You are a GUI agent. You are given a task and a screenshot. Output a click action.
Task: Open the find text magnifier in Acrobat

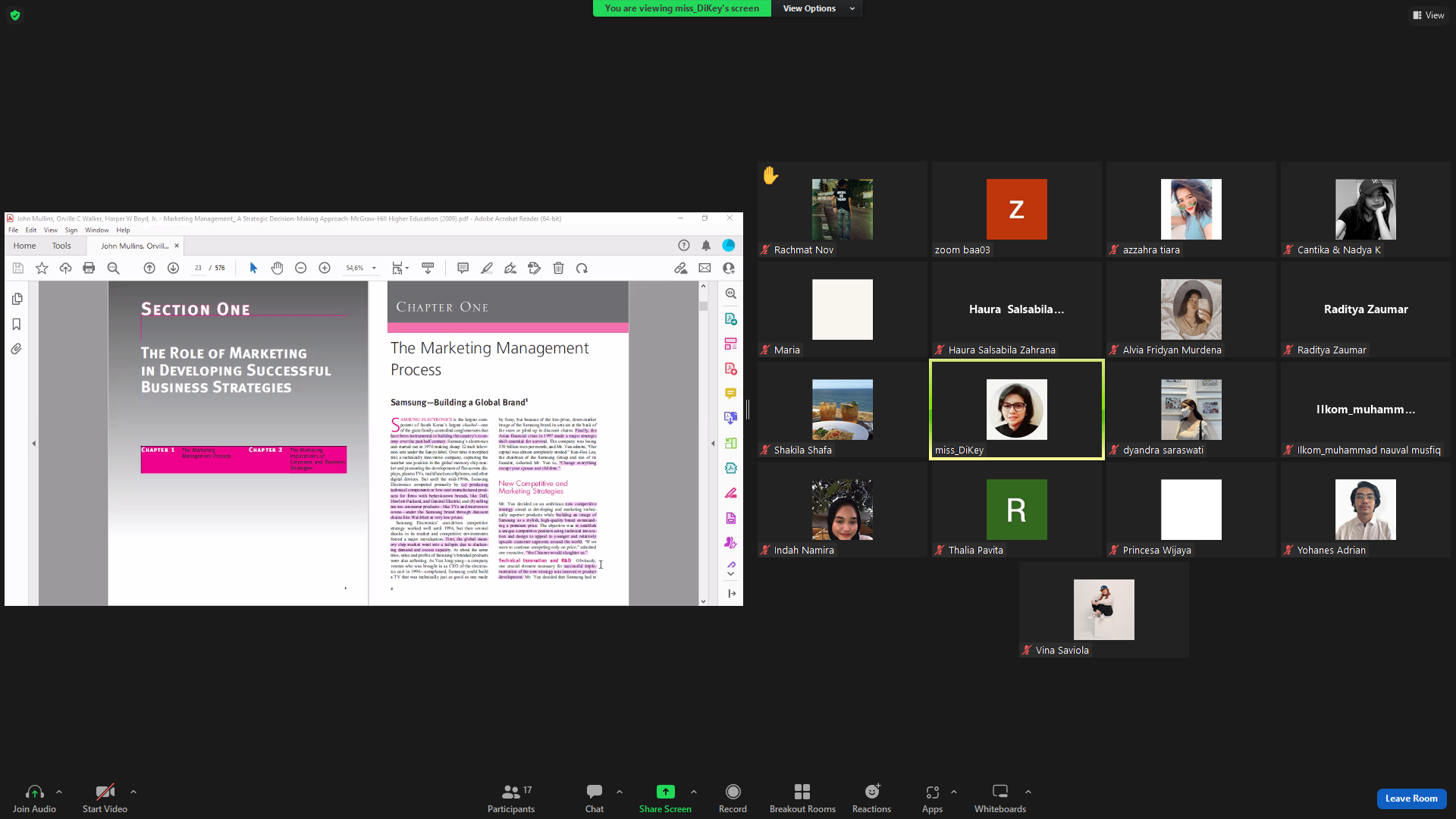click(114, 268)
